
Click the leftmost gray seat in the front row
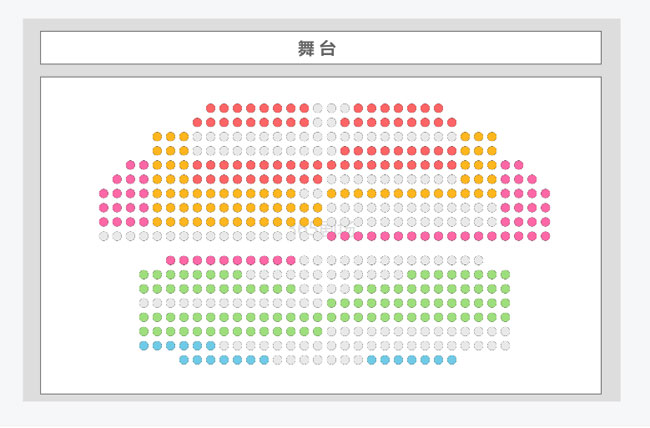coord(318,108)
